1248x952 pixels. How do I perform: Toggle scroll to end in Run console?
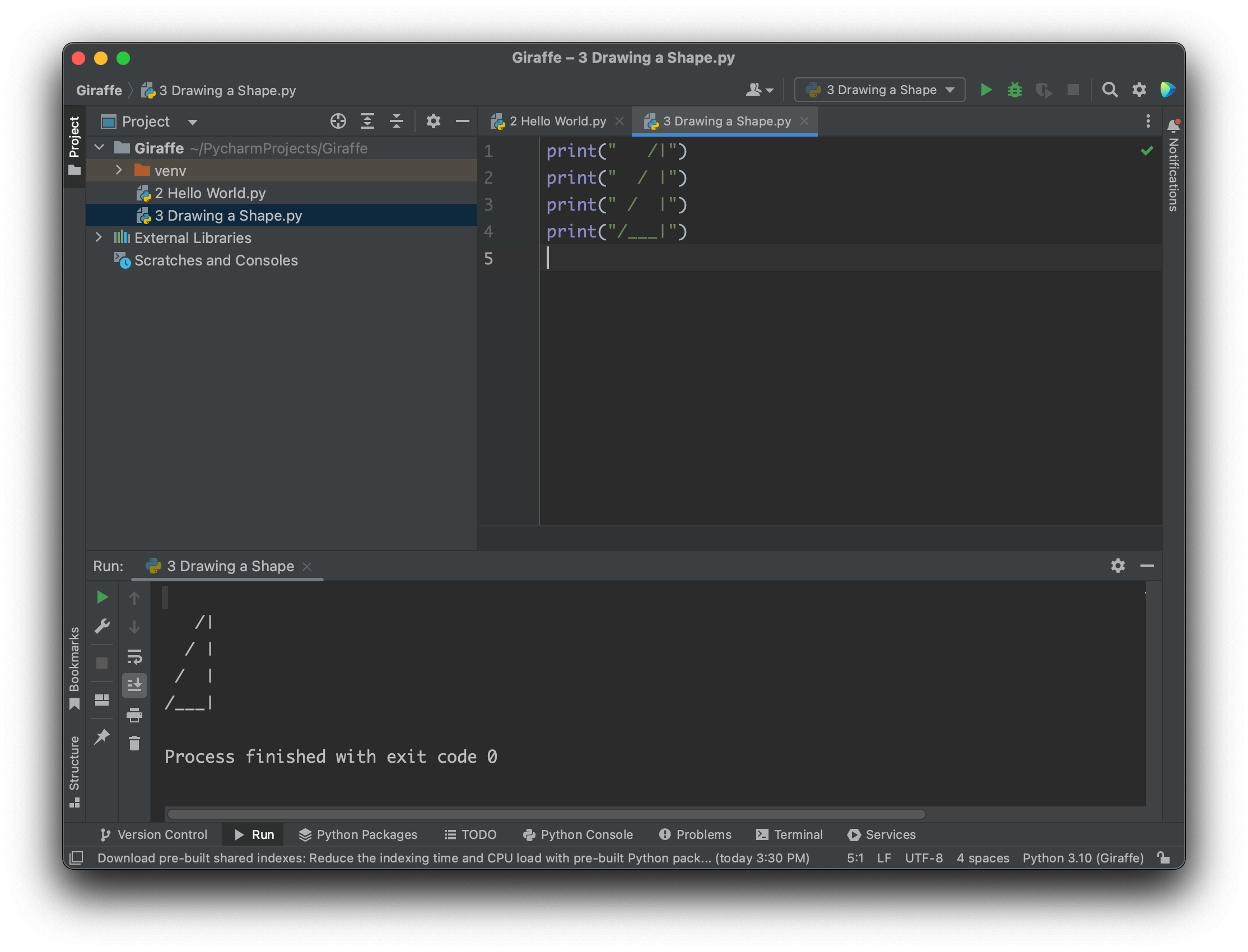click(x=134, y=685)
